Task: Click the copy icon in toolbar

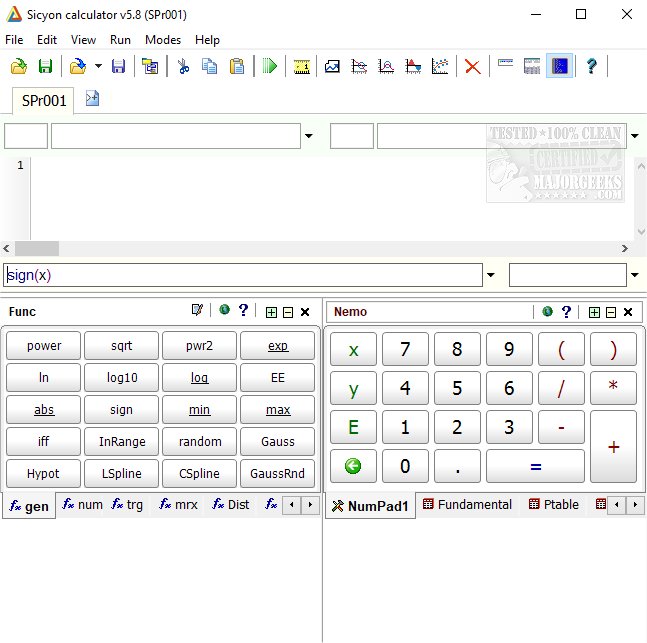Action: (210, 66)
